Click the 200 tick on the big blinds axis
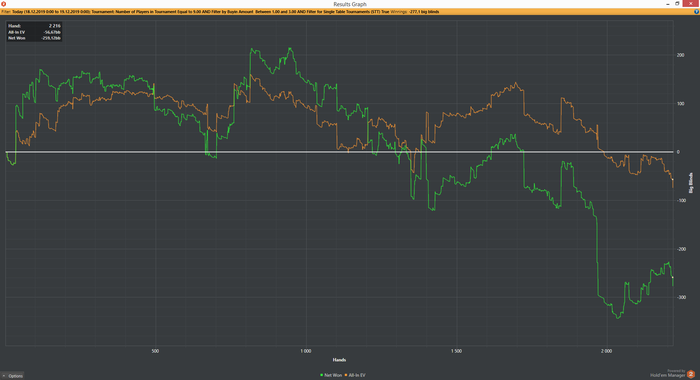 coord(680,55)
